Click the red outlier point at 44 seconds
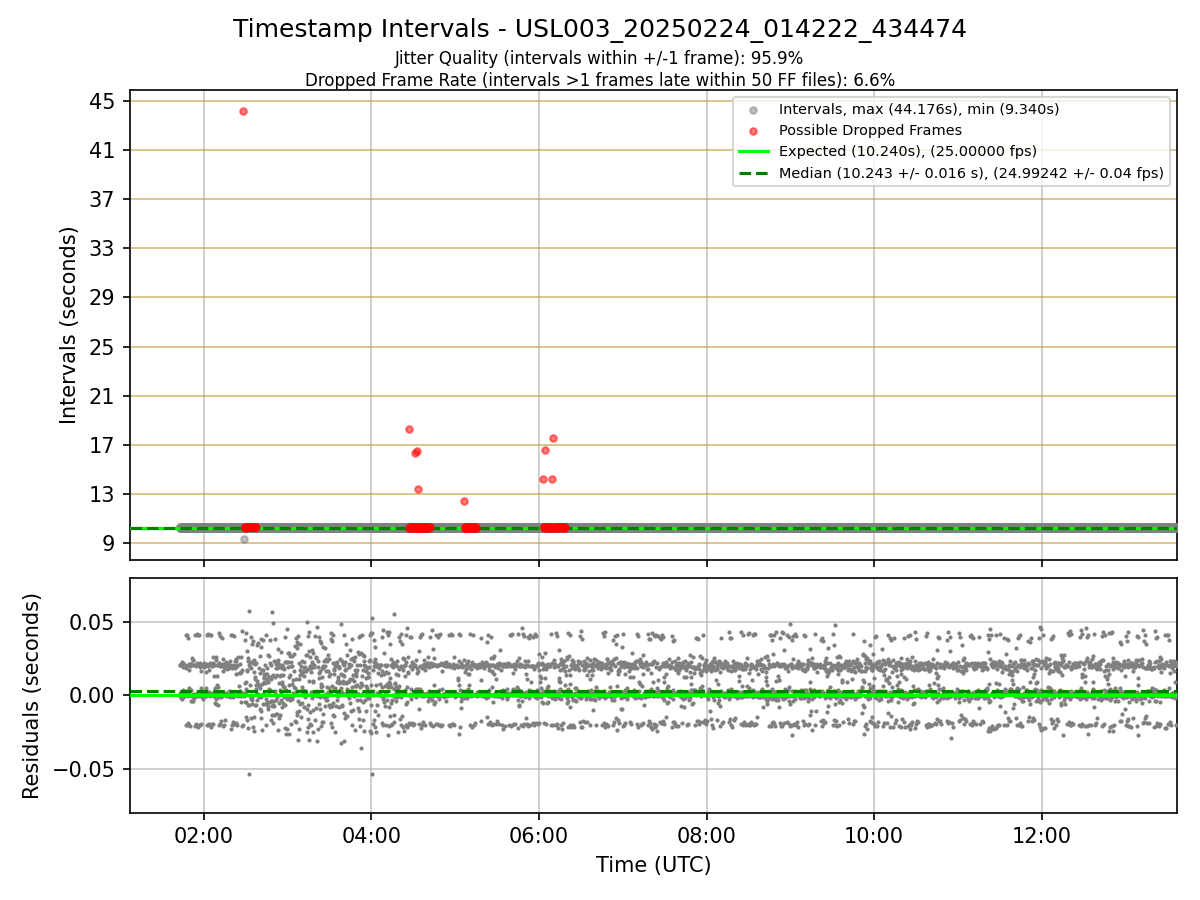 (243, 111)
